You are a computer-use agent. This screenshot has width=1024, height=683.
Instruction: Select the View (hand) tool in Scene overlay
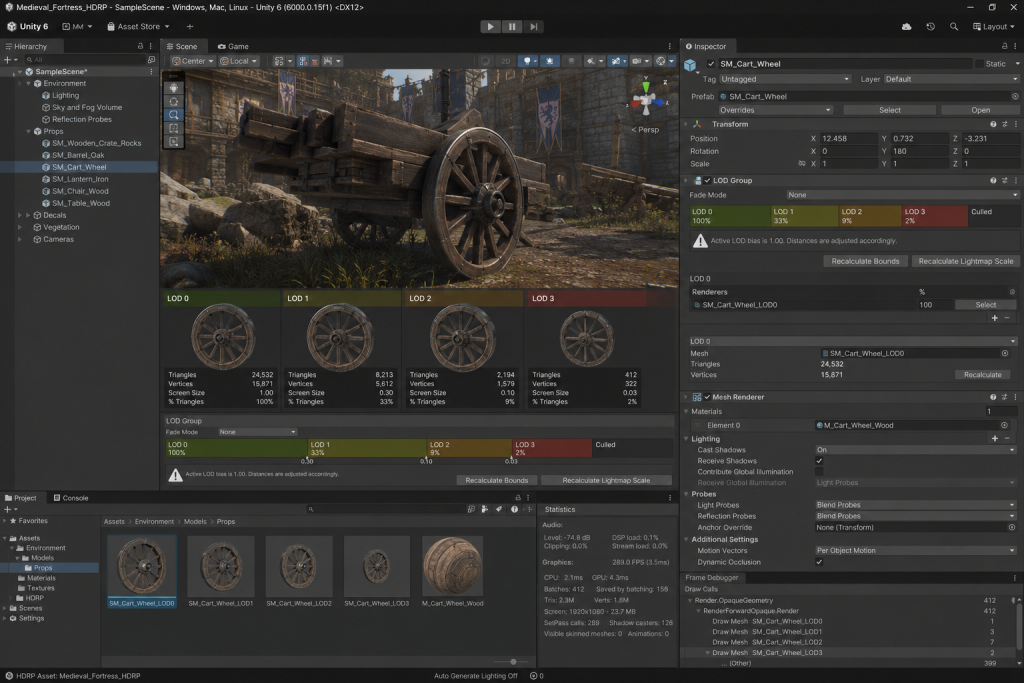click(173, 87)
